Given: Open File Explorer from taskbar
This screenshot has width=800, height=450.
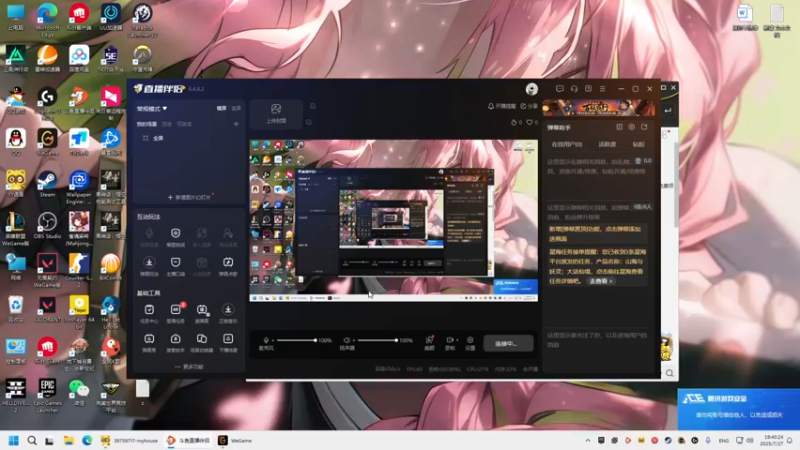Looking at the screenshot, I should [68, 440].
